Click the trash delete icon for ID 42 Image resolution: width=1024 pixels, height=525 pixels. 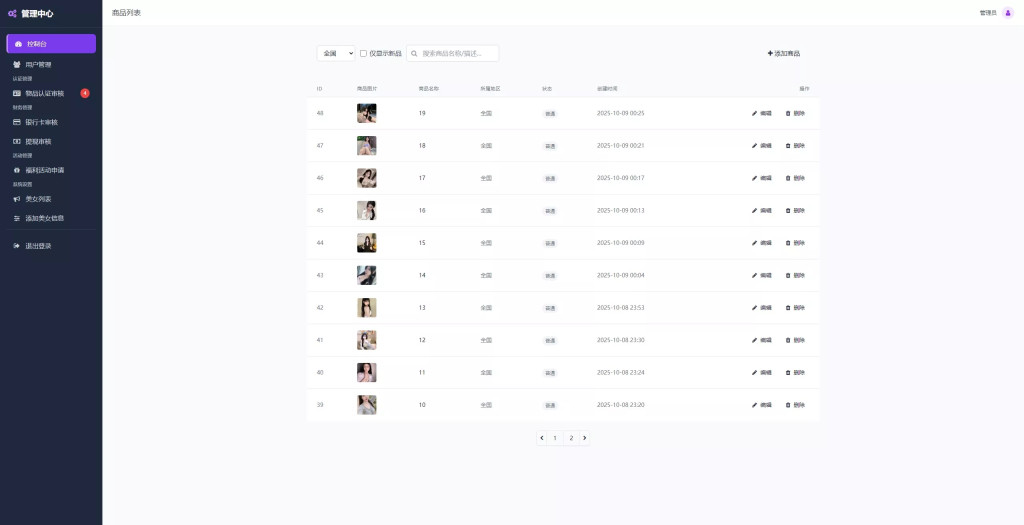point(788,308)
